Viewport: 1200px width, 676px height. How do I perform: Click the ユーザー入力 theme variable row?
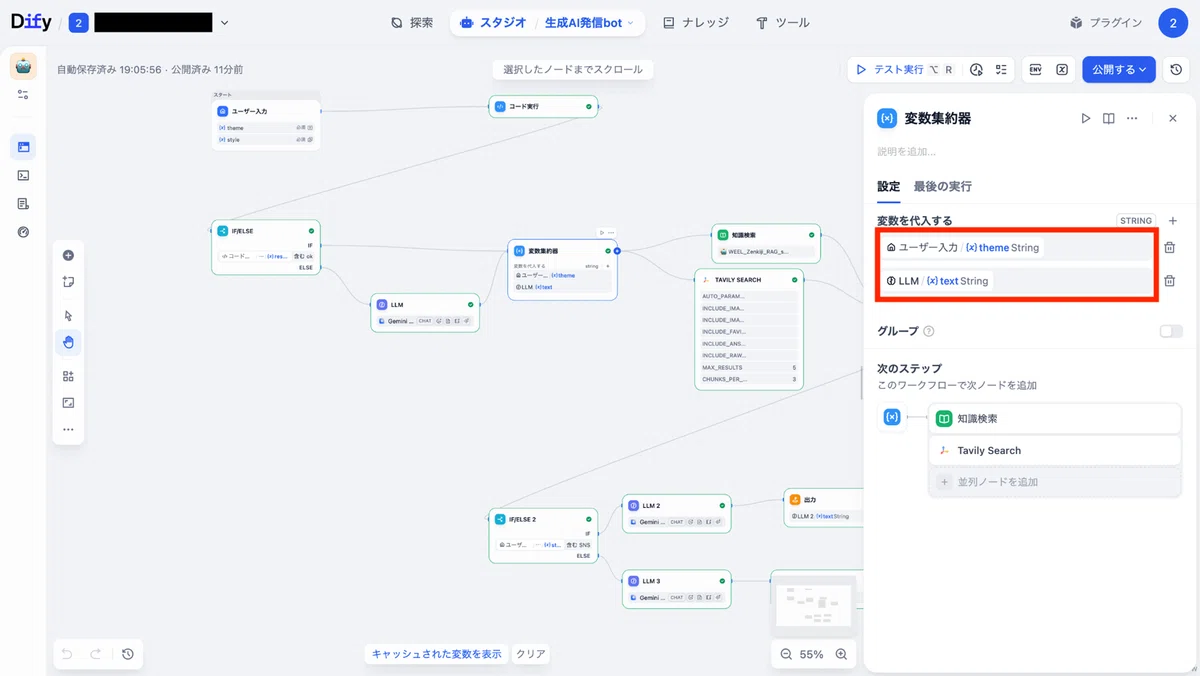[1016, 248]
